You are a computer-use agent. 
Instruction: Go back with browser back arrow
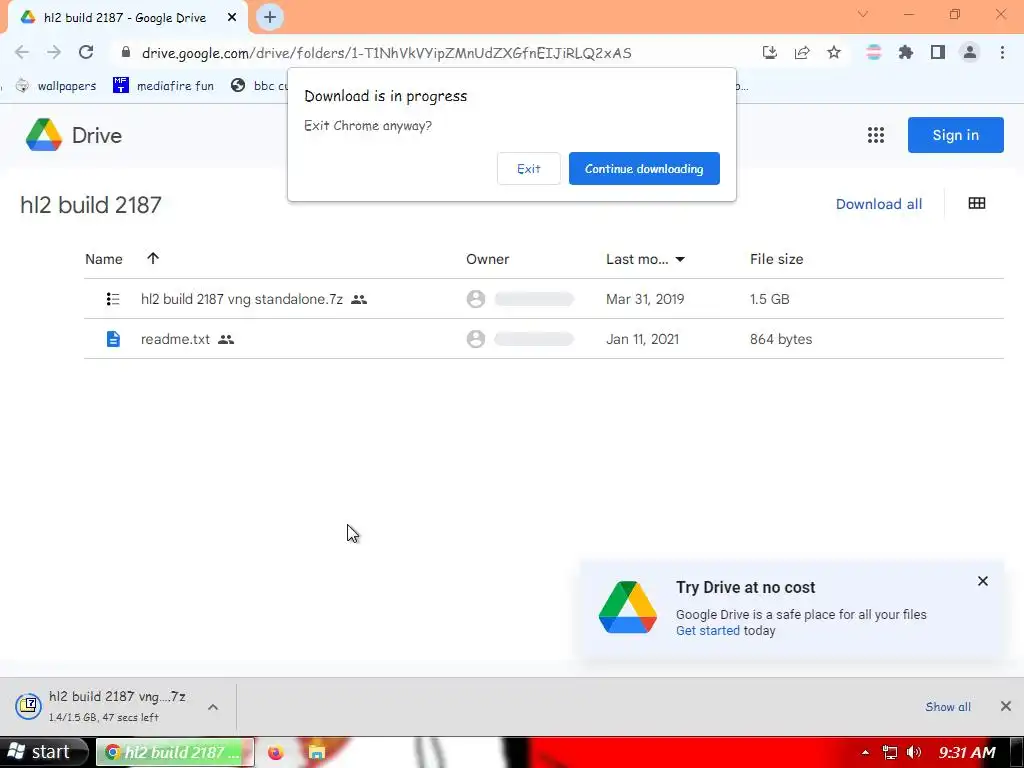tap(22, 52)
